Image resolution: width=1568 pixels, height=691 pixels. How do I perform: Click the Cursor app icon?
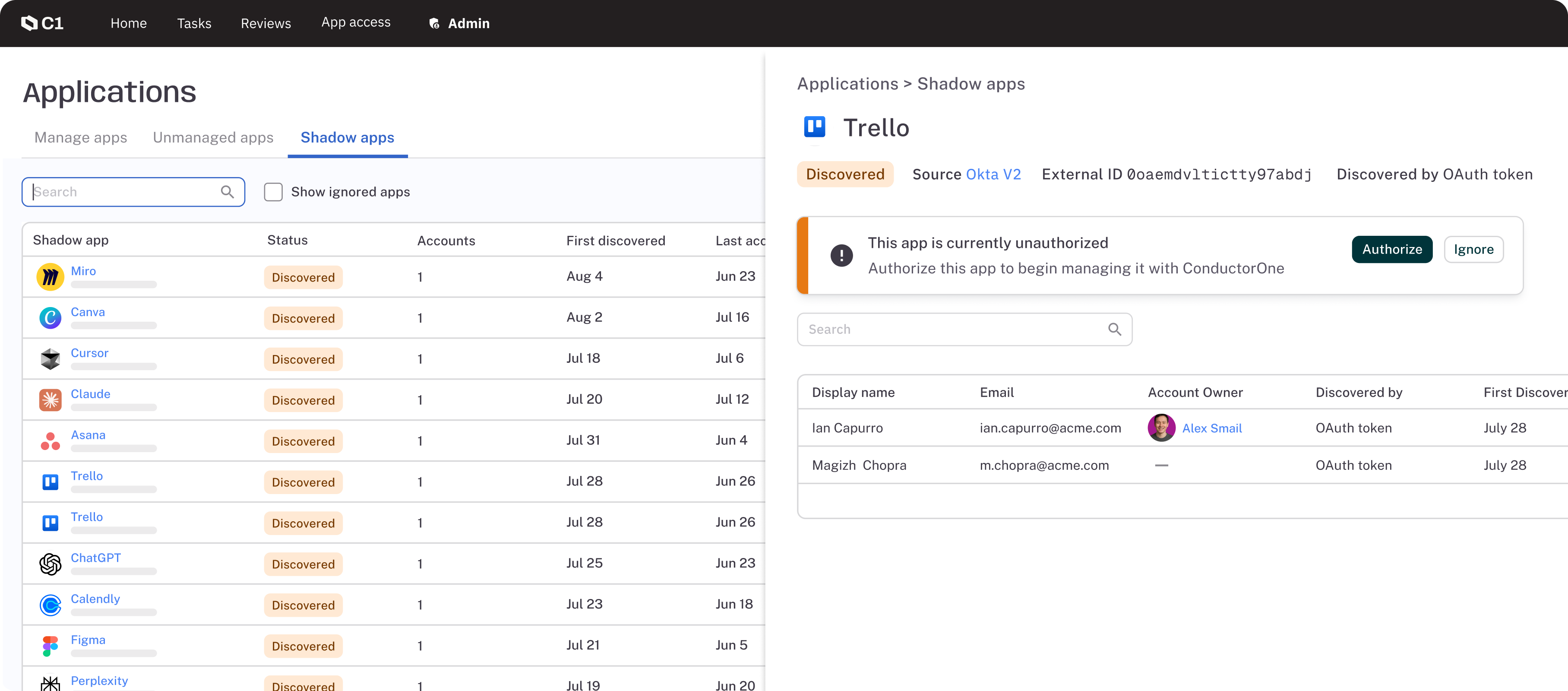coord(50,358)
